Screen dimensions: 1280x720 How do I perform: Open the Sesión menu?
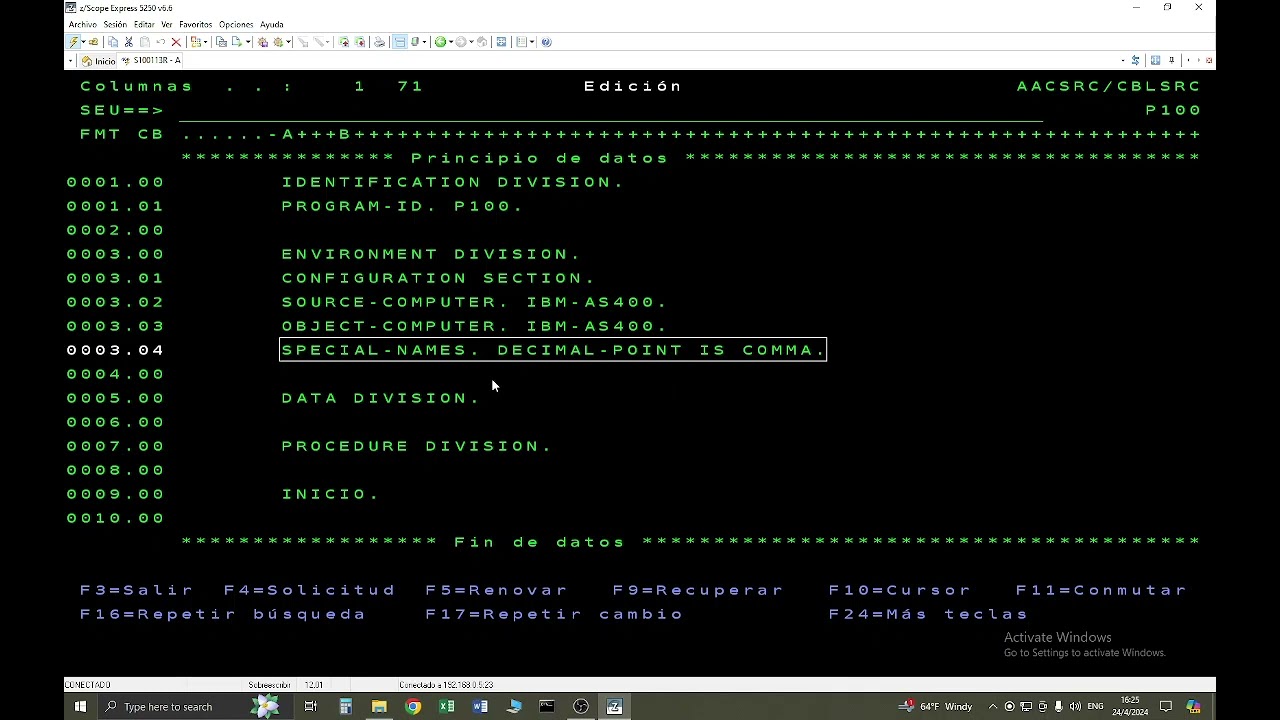click(115, 24)
